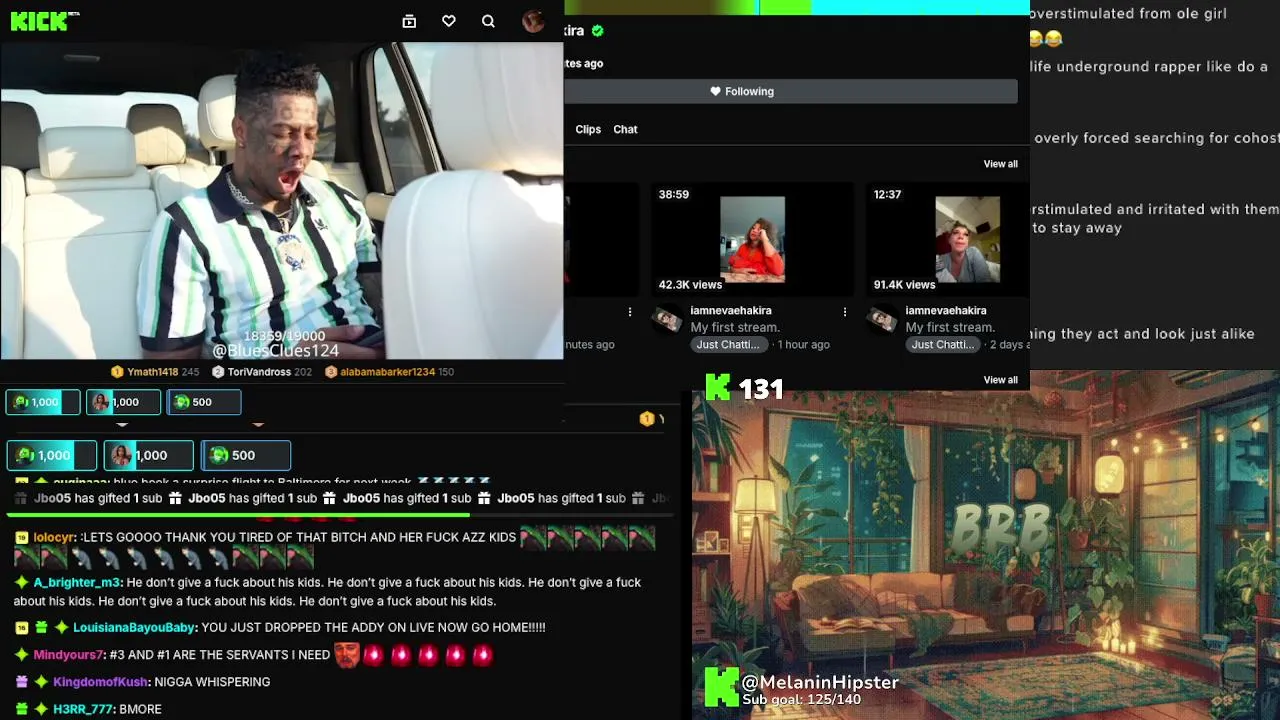Click the Just Chatting tag under the 12:37 video
The width and height of the screenshot is (1280, 720).
943,345
